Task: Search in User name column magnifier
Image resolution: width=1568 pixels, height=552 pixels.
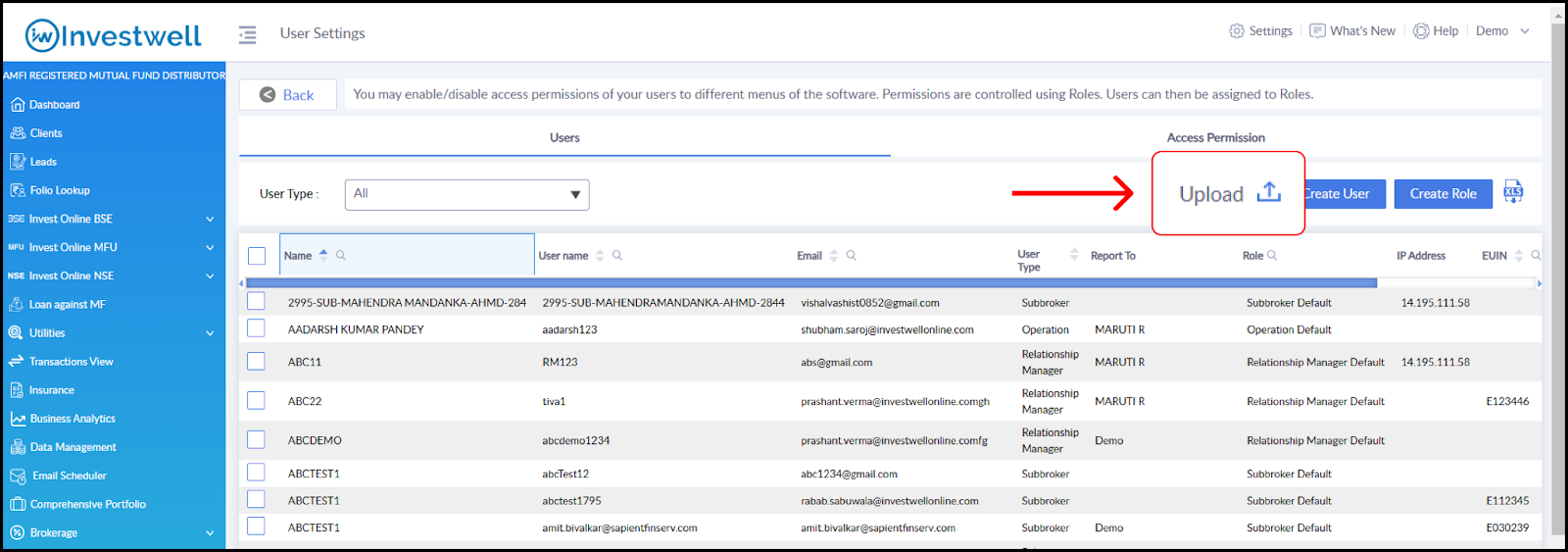Action: tap(617, 255)
